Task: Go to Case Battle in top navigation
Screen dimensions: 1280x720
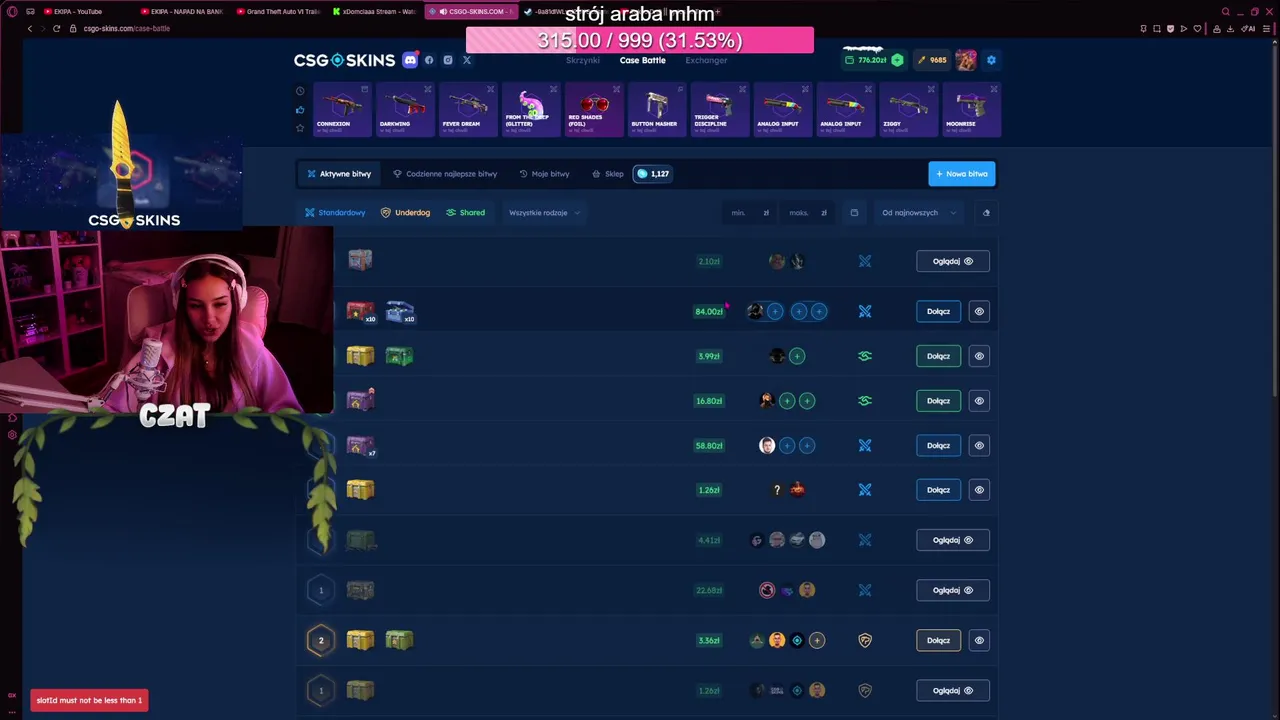Action: (x=642, y=60)
